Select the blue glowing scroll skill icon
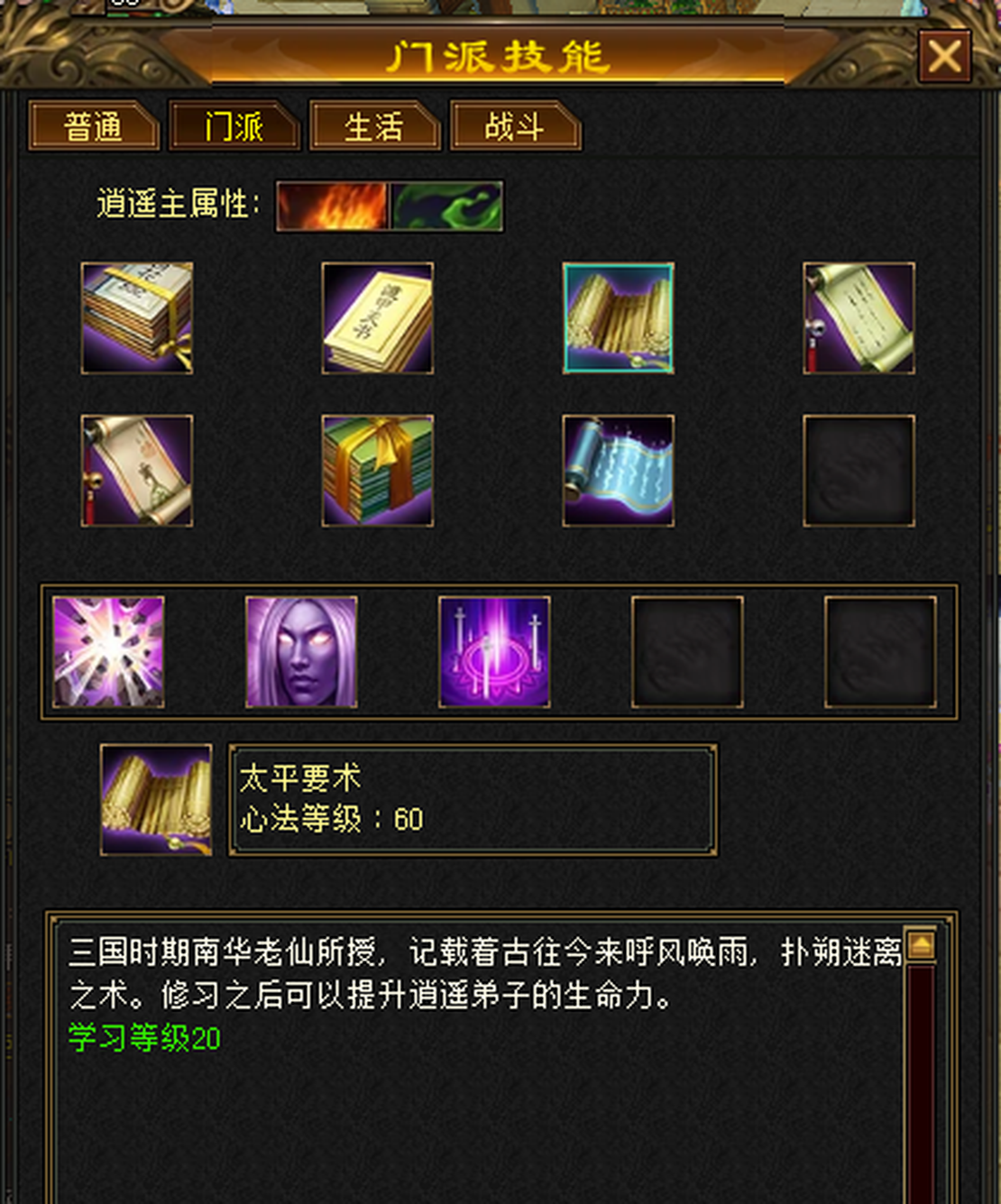Viewport: 1001px width, 1204px height. tap(619, 471)
